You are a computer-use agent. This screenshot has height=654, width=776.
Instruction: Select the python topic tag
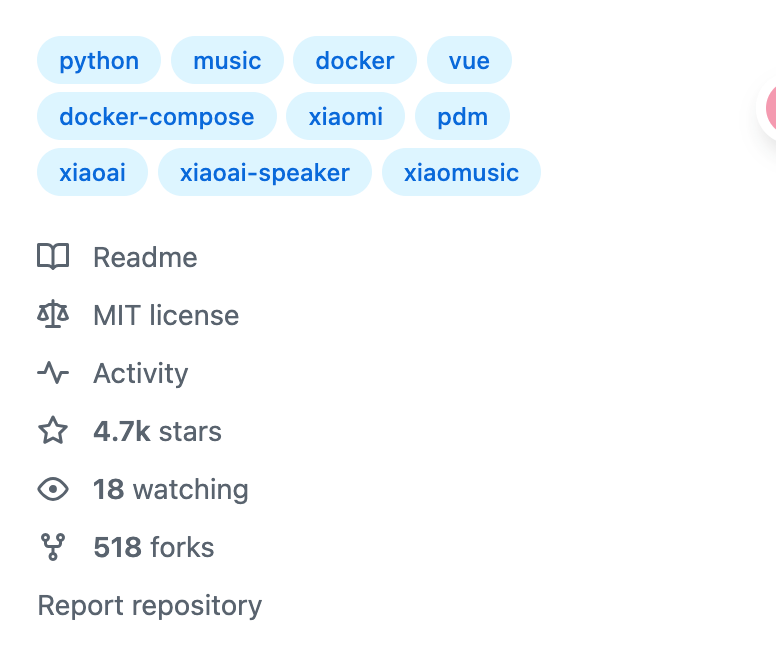coord(99,60)
